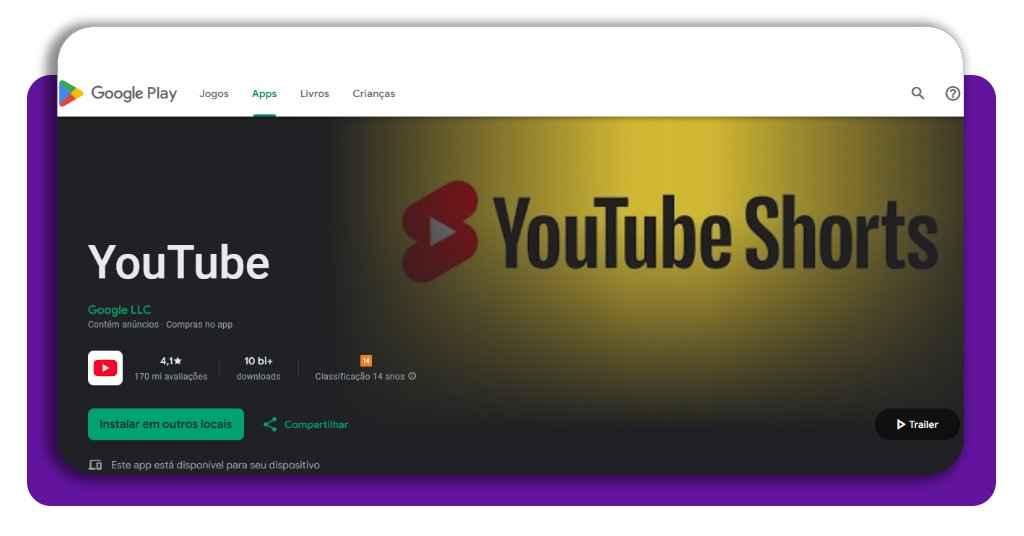Click the 4,1 star rating value
Viewport: 1024px width, 536px height.
pos(171,360)
